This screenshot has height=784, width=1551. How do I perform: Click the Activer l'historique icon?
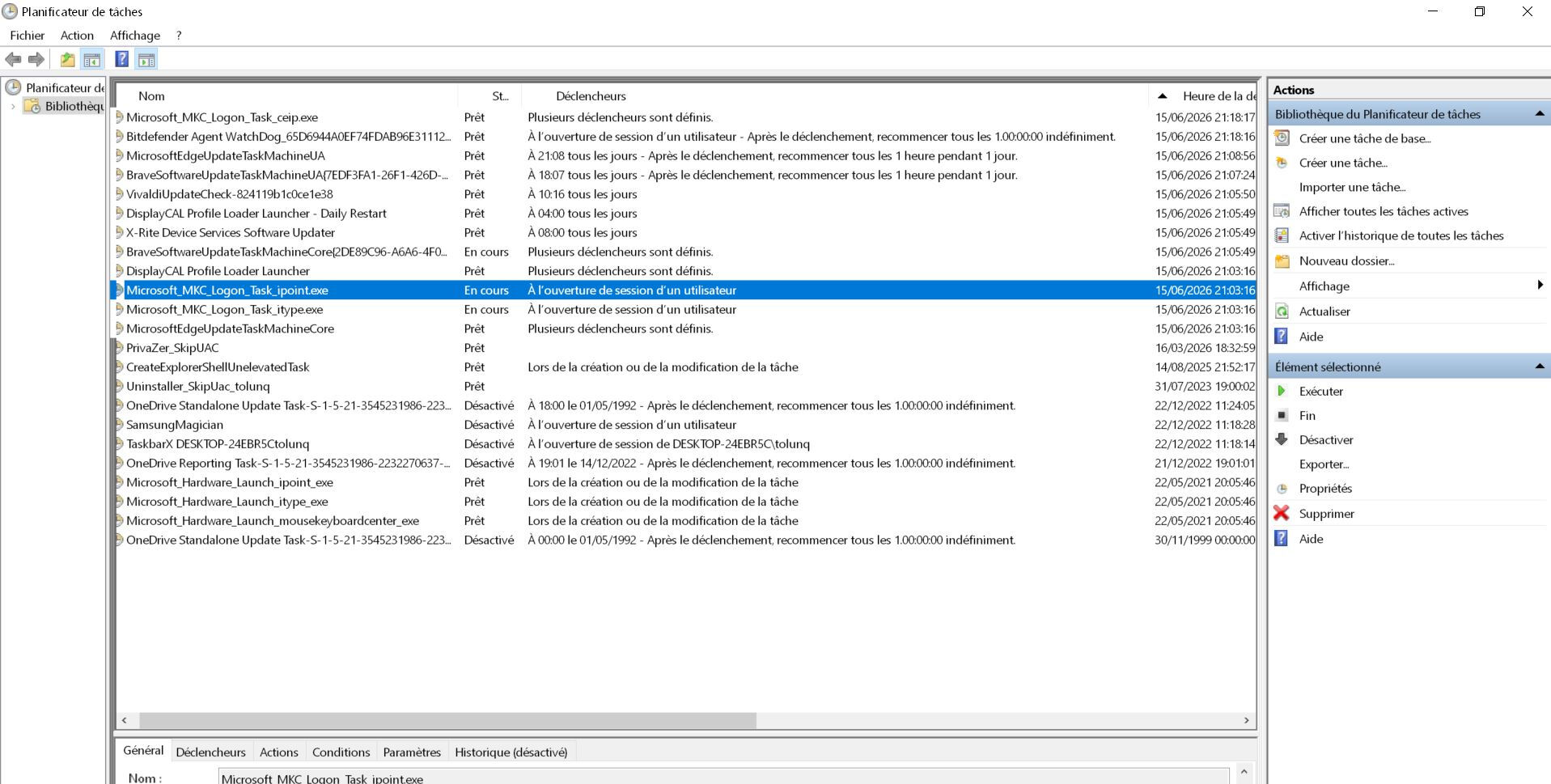tap(1282, 235)
